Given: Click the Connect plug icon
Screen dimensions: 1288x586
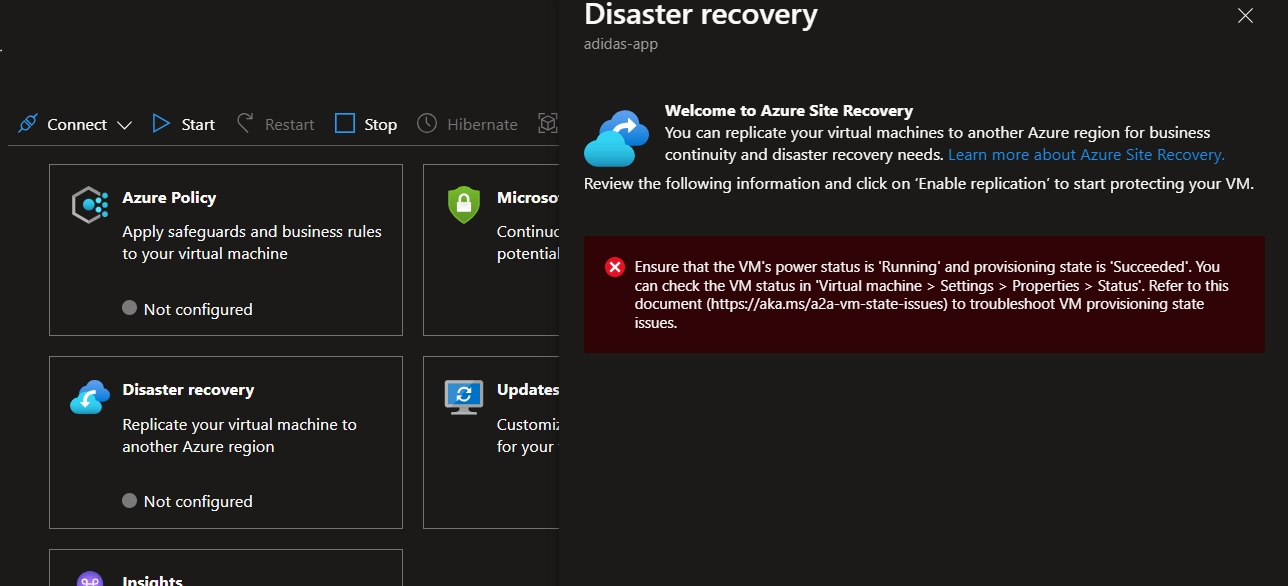Looking at the screenshot, I should [26, 122].
